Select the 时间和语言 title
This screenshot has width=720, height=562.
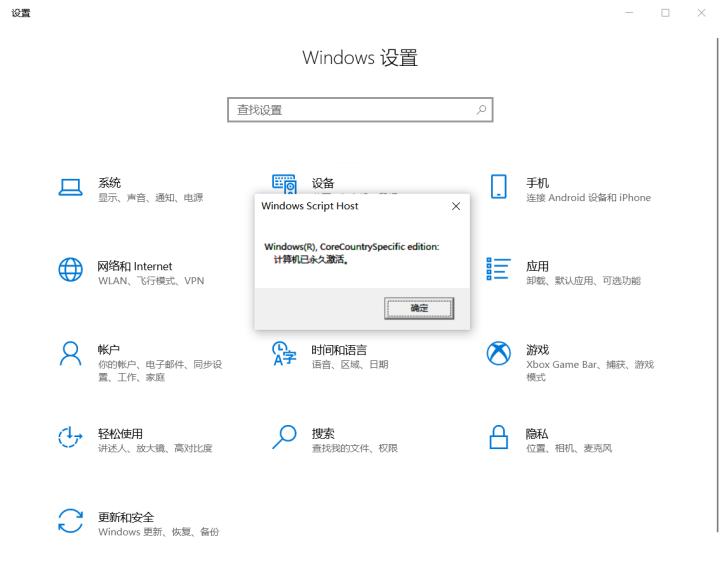coord(339,350)
